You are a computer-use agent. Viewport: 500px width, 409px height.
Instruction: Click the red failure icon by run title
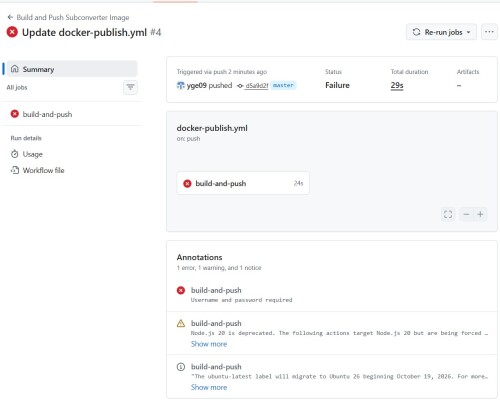(12, 32)
